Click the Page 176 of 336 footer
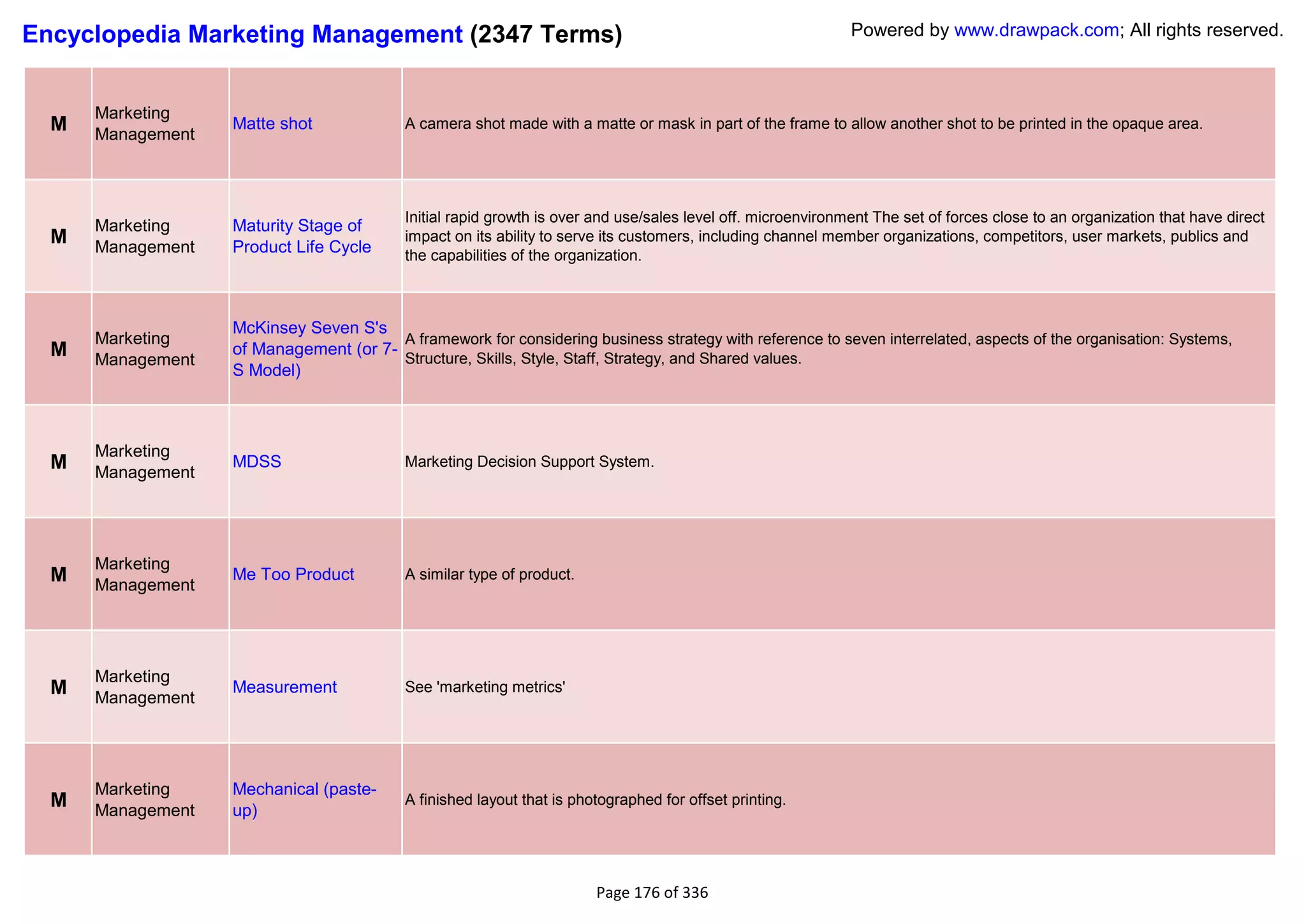The width and height of the screenshot is (1306, 924). (x=652, y=893)
